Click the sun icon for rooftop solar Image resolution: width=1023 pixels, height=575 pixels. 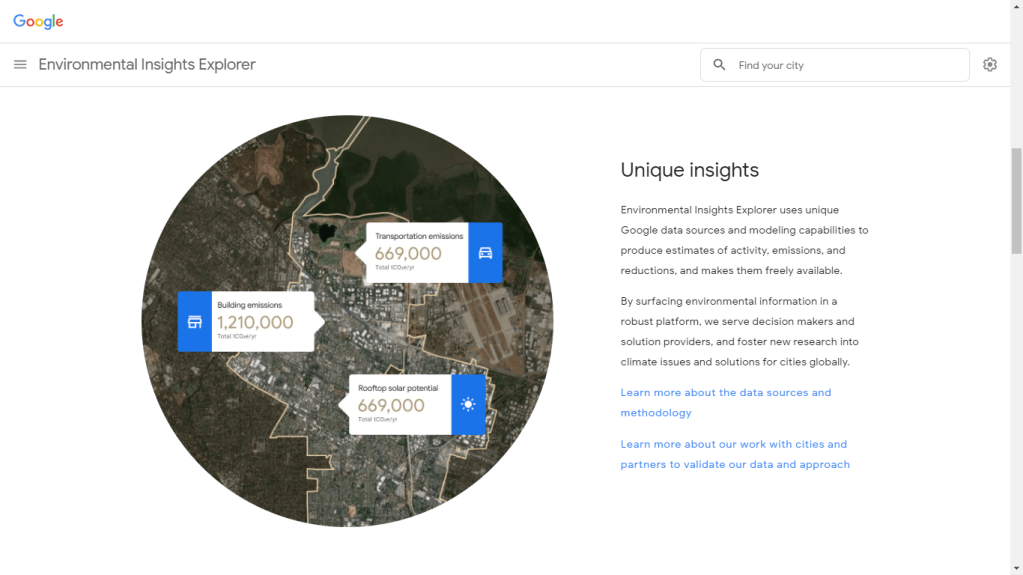pyautogui.click(x=468, y=405)
